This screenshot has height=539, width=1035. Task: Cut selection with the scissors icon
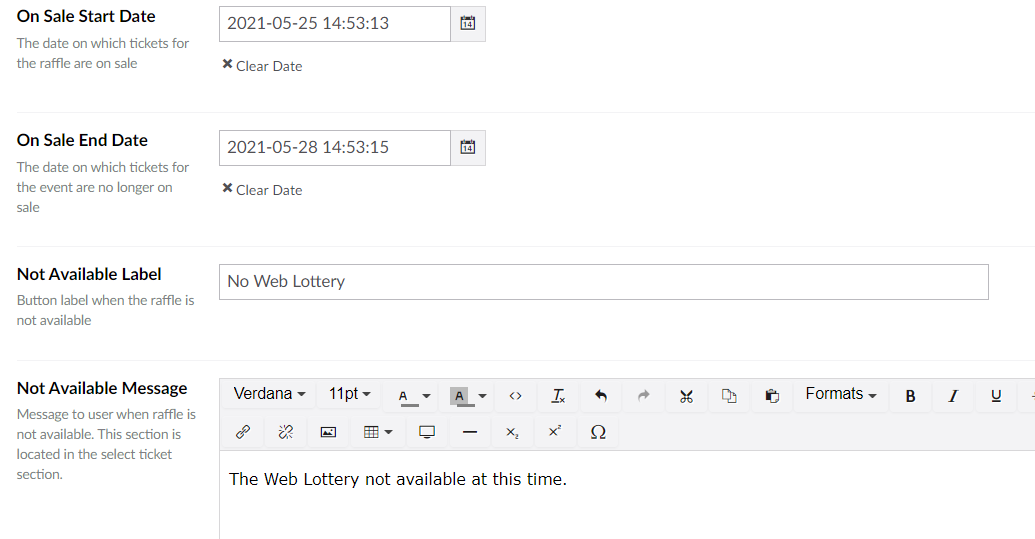(x=686, y=396)
